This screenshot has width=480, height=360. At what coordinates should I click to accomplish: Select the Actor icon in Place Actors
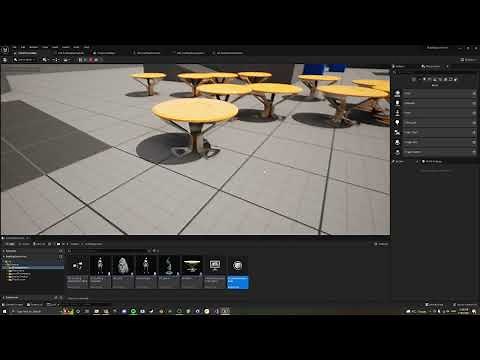point(397,93)
